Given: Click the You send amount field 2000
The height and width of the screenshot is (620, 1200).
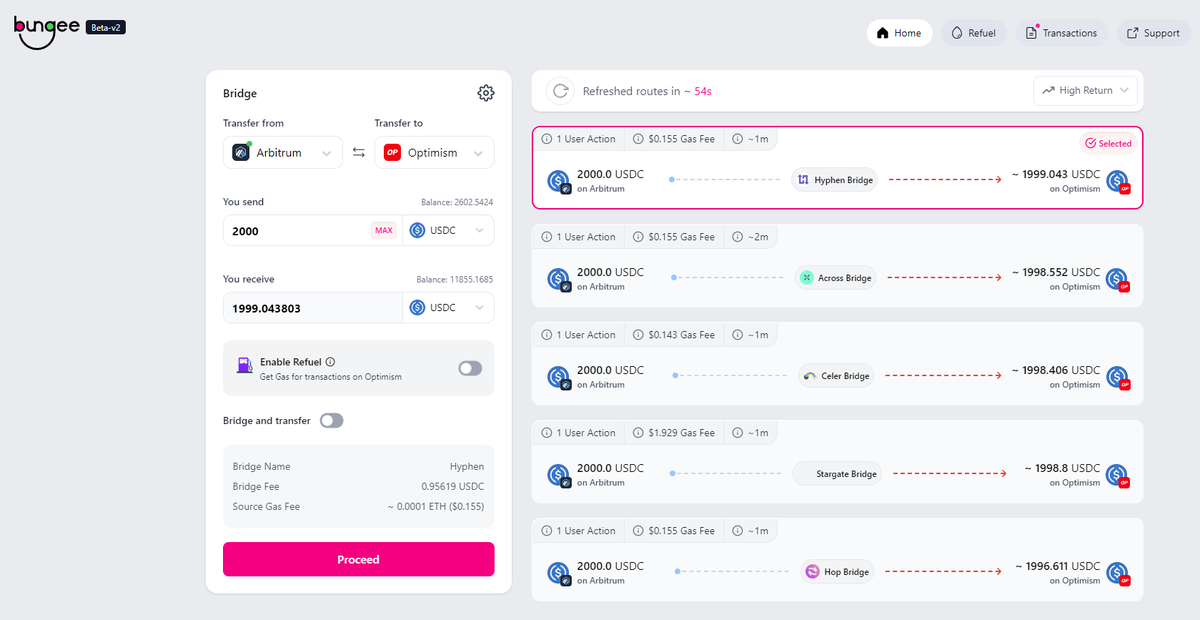Looking at the screenshot, I should point(297,230).
